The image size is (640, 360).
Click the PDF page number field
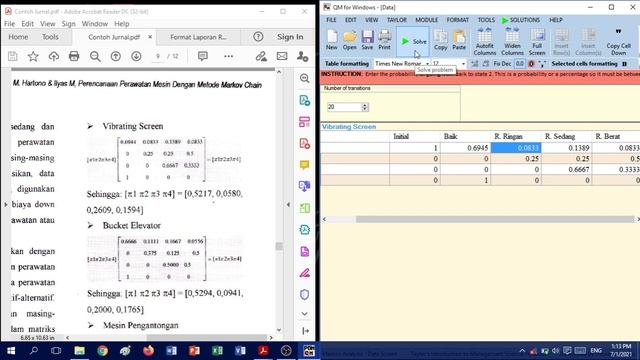pos(158,56)
